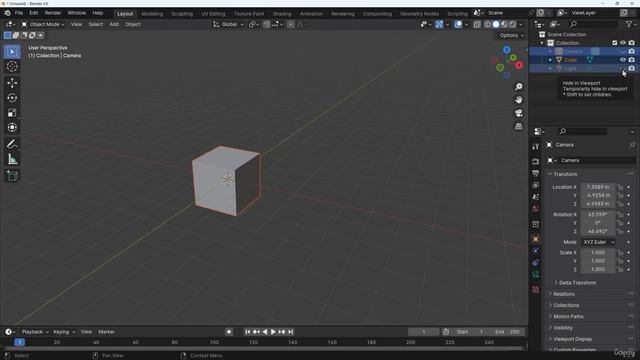This screenshot has height=360, width=640.
Task: Play the animation forward
Action: click(x=273, y=332)
